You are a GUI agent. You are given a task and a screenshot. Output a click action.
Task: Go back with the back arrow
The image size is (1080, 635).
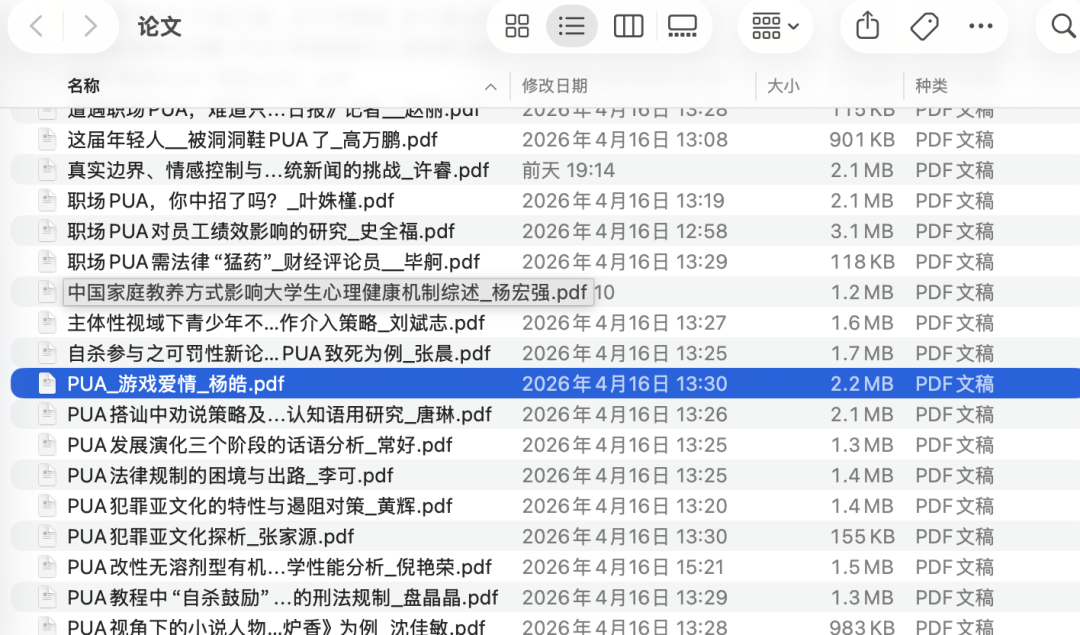[35, 26]
